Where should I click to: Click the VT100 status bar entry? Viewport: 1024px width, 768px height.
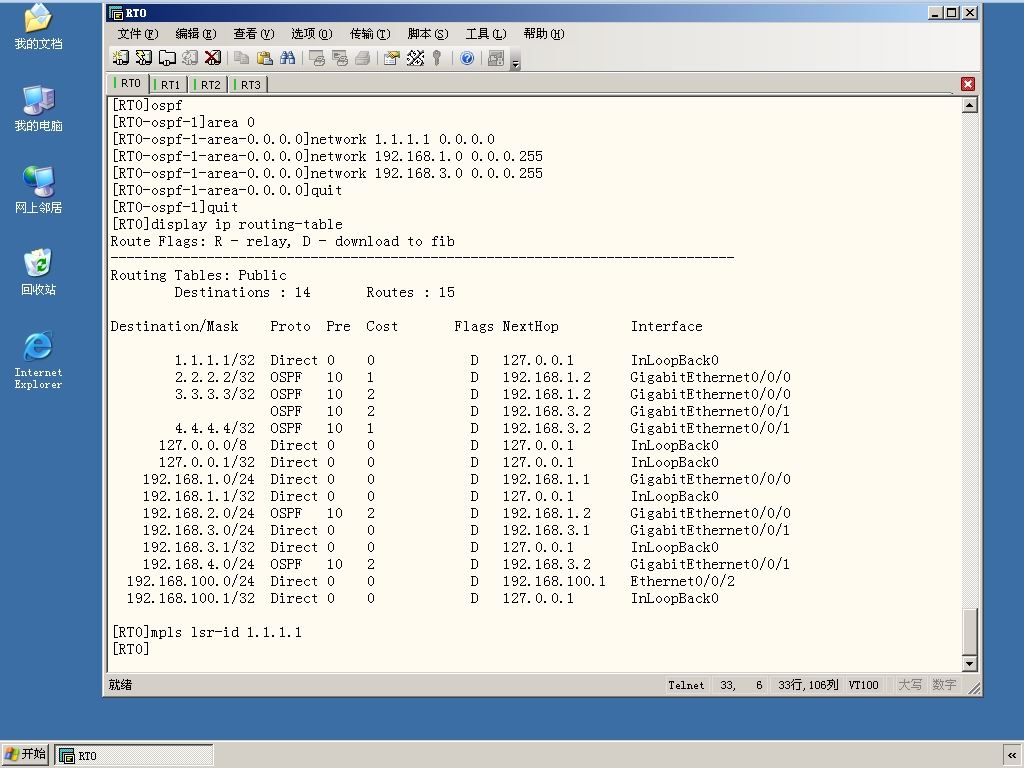tap(863, 685)
